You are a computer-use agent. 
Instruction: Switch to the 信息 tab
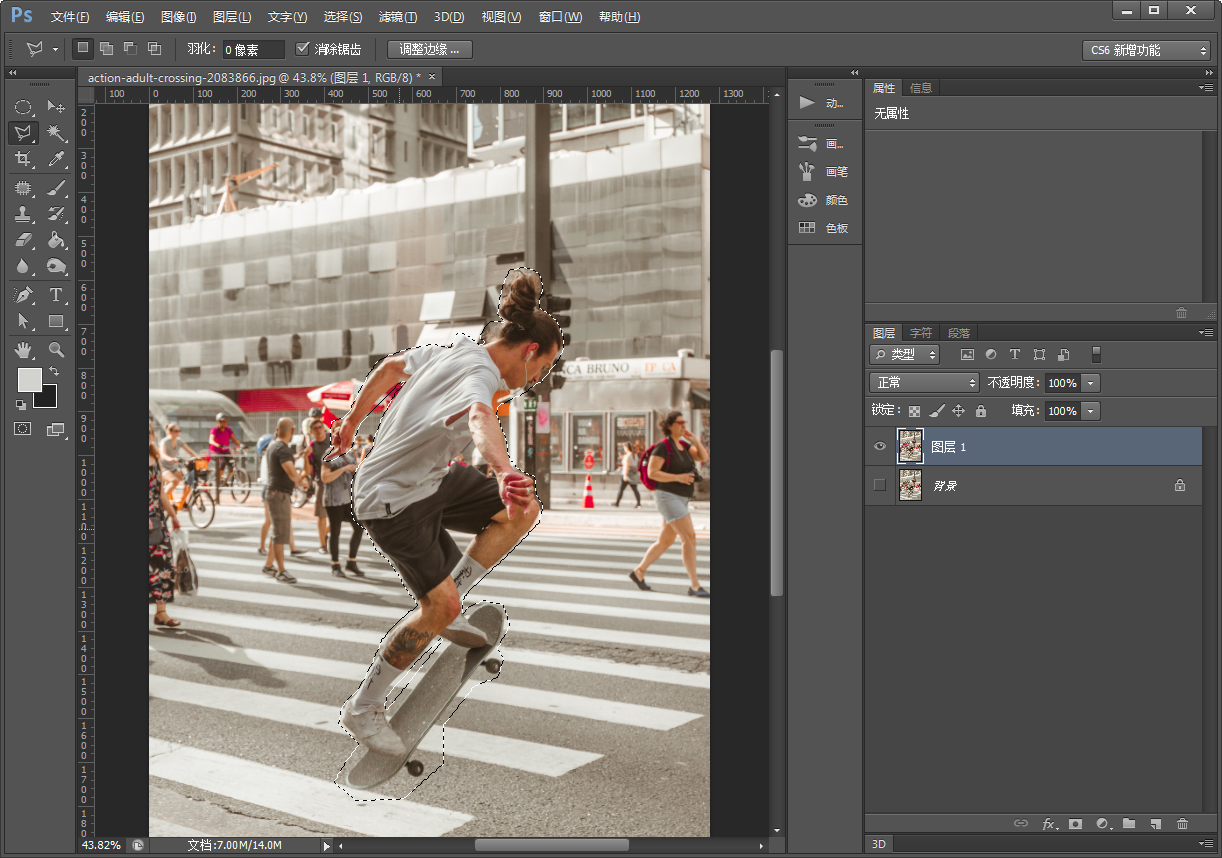[x=921, y=88]
